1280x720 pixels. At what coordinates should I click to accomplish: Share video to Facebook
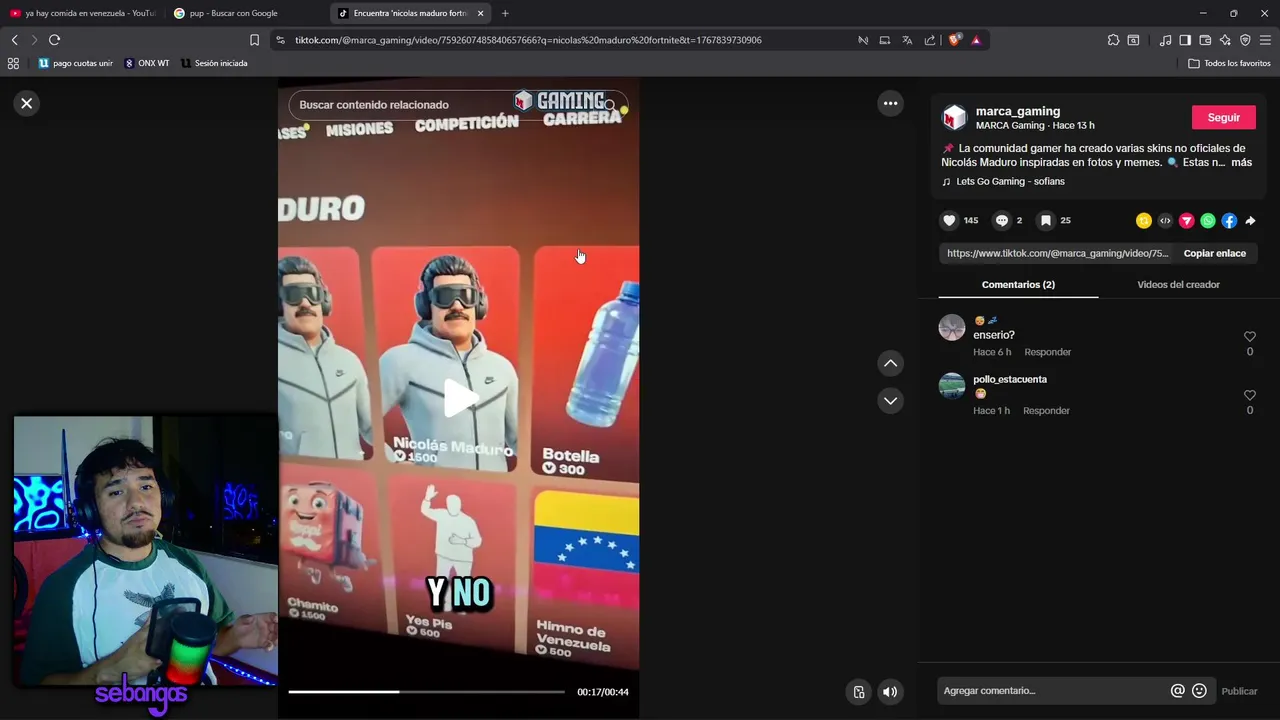pyautogui.click(x=1229, y=221)
